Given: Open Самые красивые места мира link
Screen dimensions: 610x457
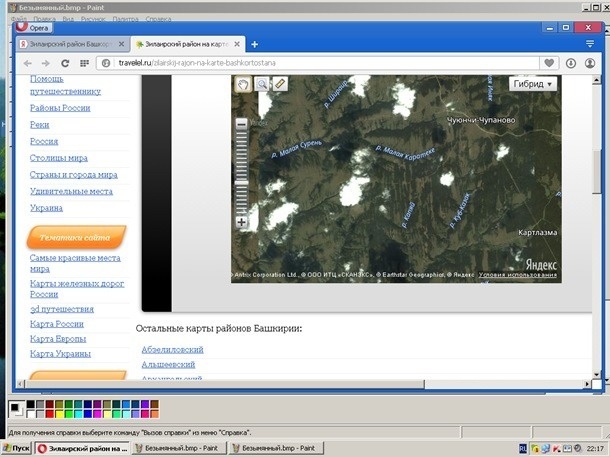Looking at the screenshot, I should point(75,263).
